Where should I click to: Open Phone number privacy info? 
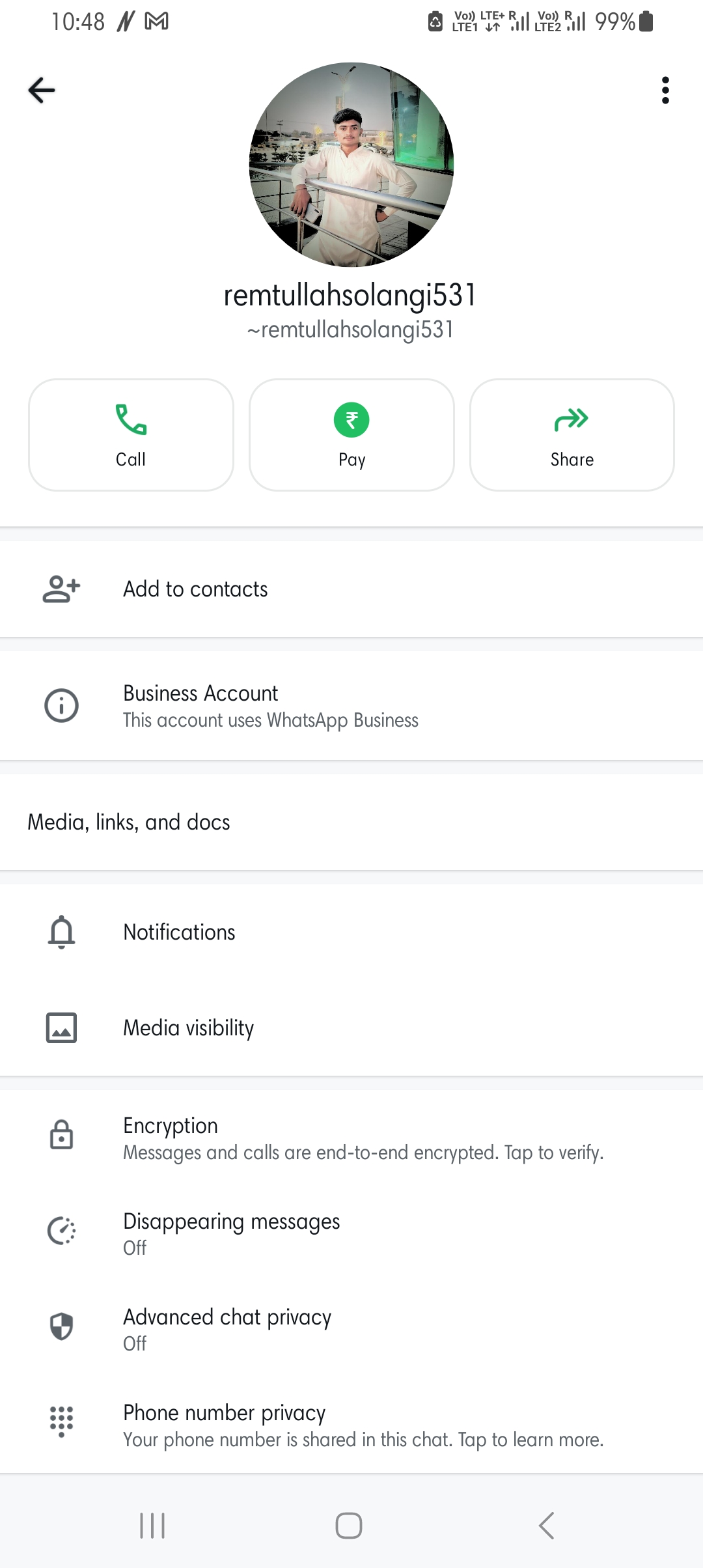click(363, 1425)
